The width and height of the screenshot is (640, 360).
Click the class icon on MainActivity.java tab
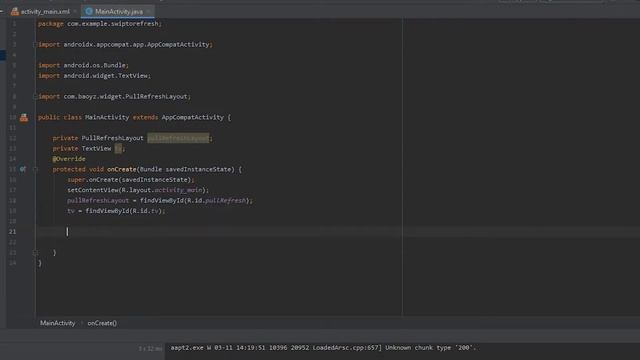pyautogui.click(x=89, y=12)
